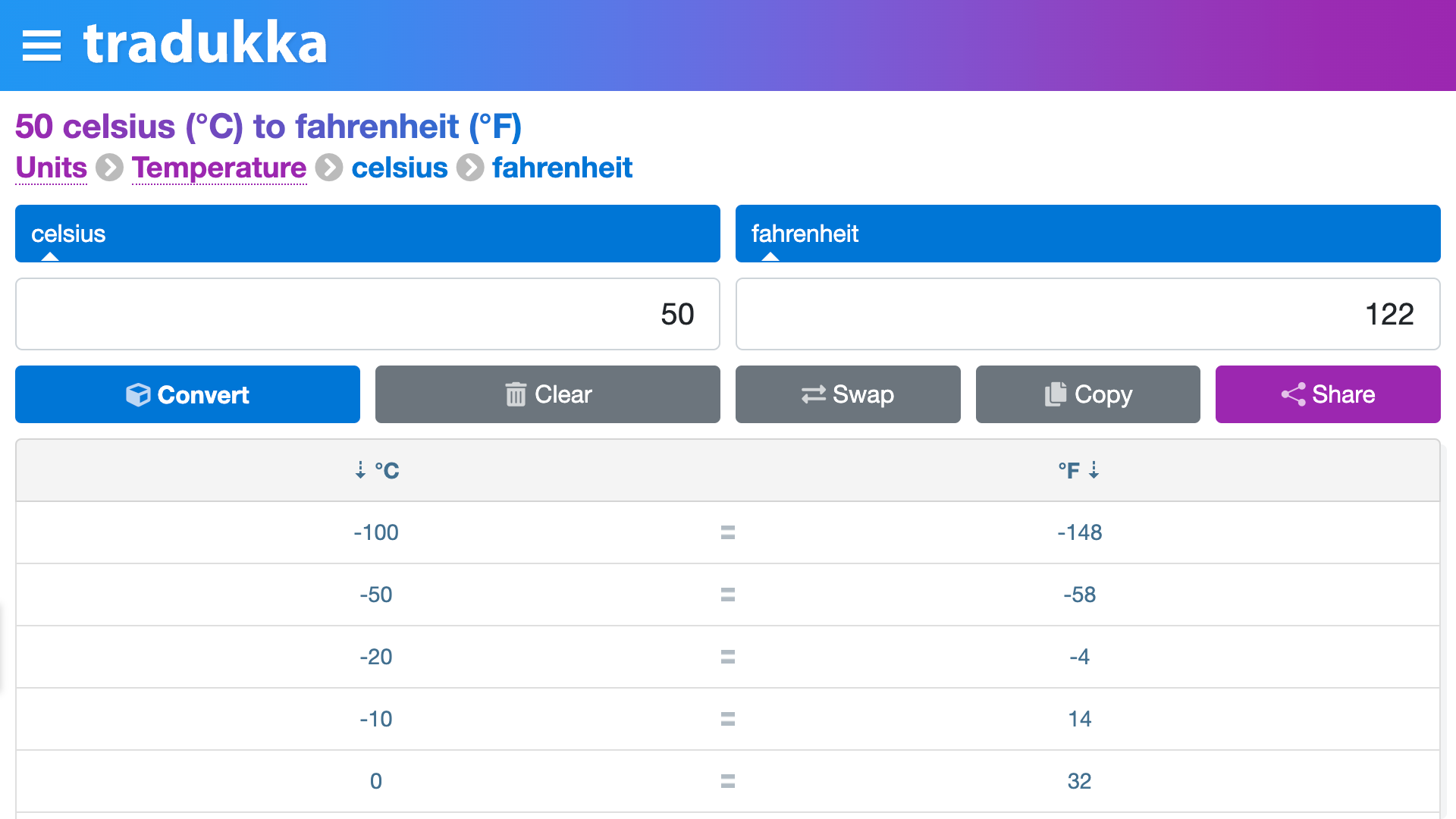The width and height of the screenshot is (1456, 819).
Task: Sort by the °C column arrow
Action: 360,470
